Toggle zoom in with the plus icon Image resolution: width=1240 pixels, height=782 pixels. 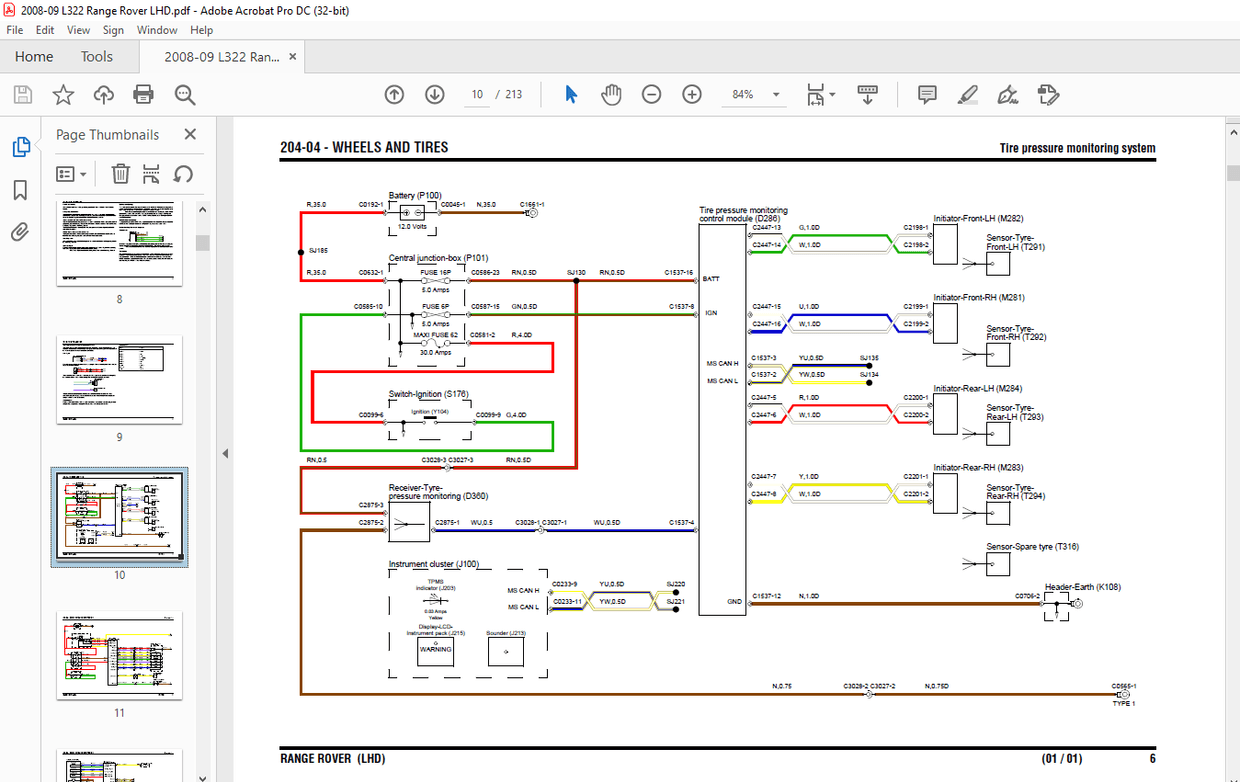[692, 94]
